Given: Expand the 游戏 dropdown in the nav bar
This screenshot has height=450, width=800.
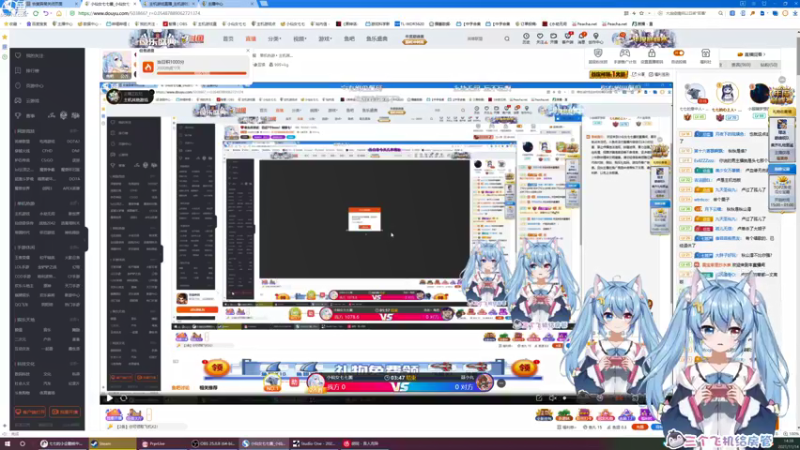Looking at the screenshot, I should click(325, 39).
